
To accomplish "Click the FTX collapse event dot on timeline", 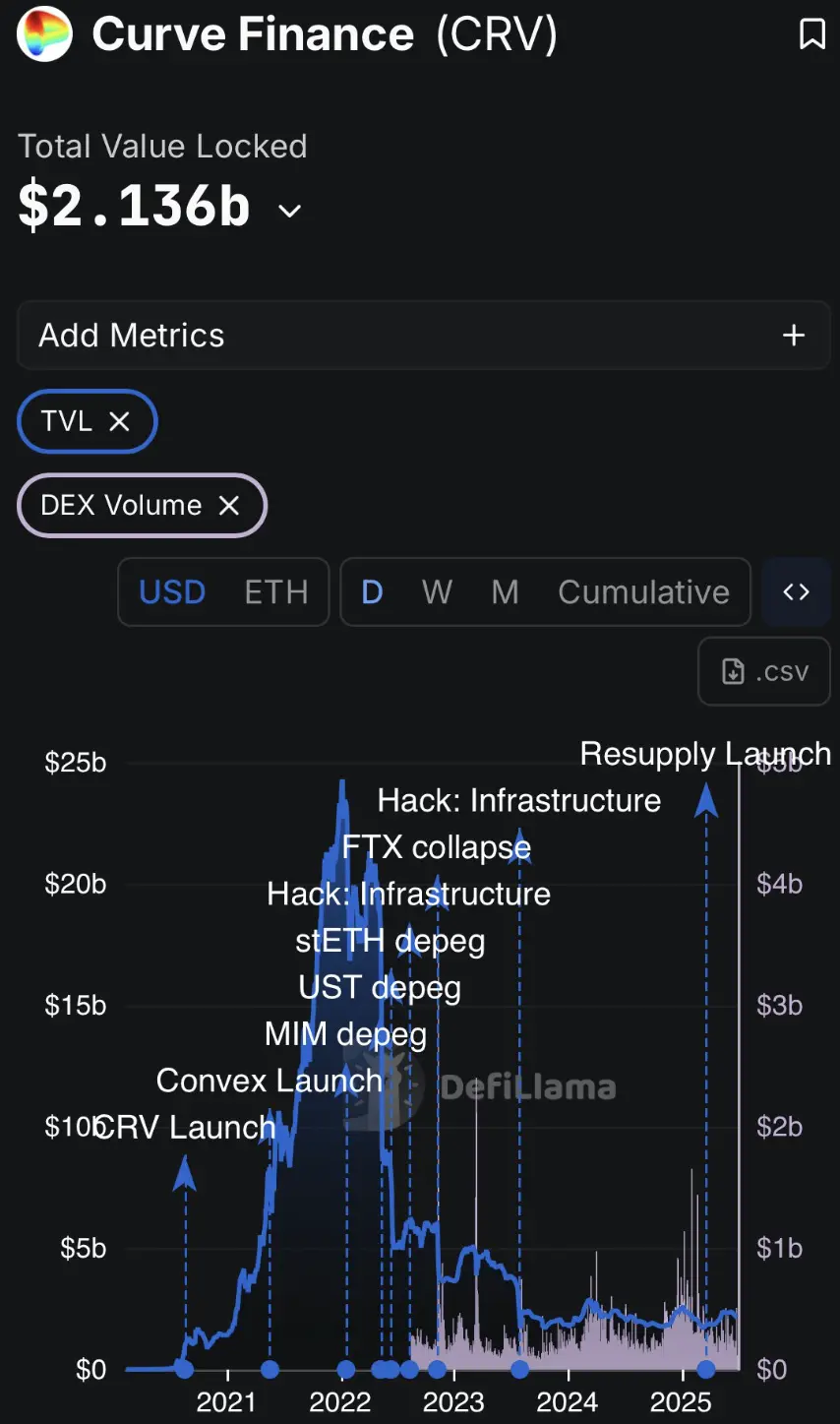I will (x=437, y=1369).
